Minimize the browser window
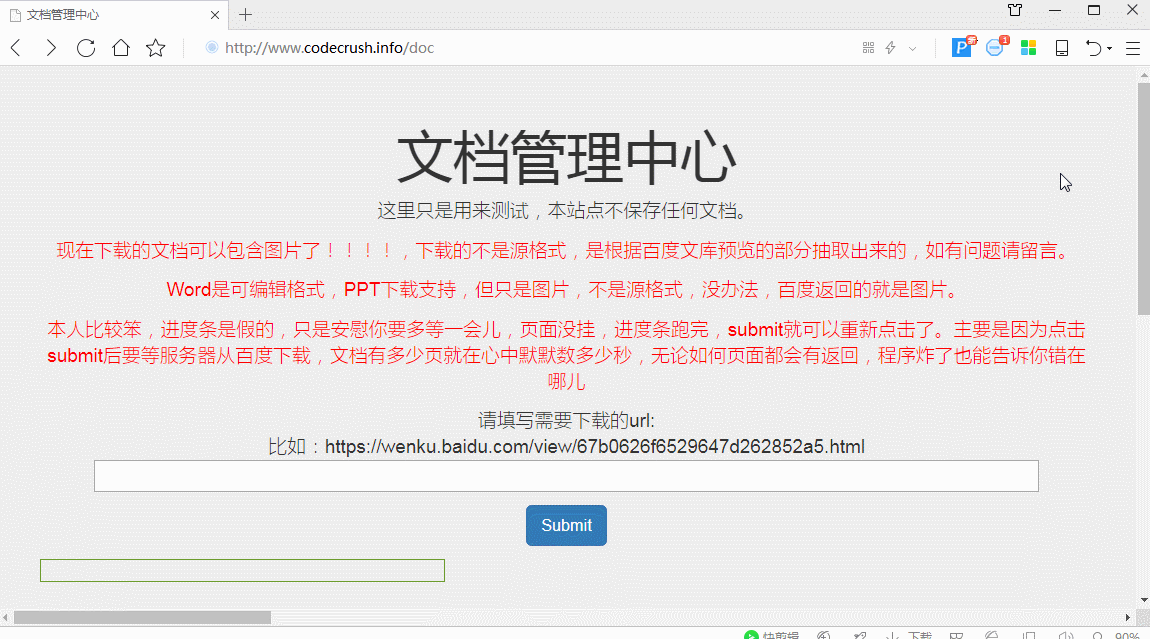The height and width of the screenshot is (639, 1150). point(1055,10)
